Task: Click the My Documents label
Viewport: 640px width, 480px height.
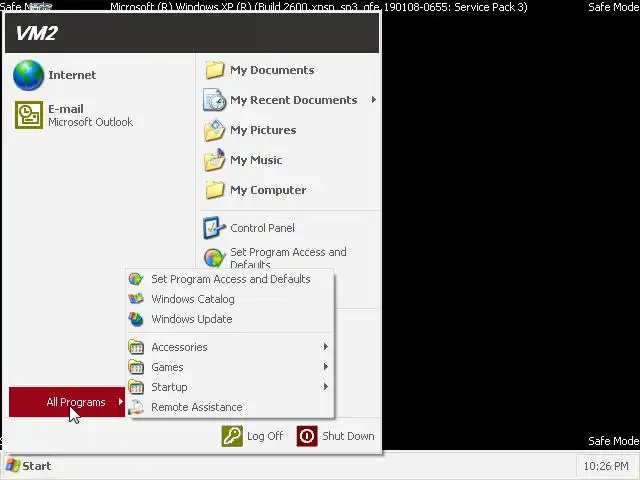Action: pos(272,70)
